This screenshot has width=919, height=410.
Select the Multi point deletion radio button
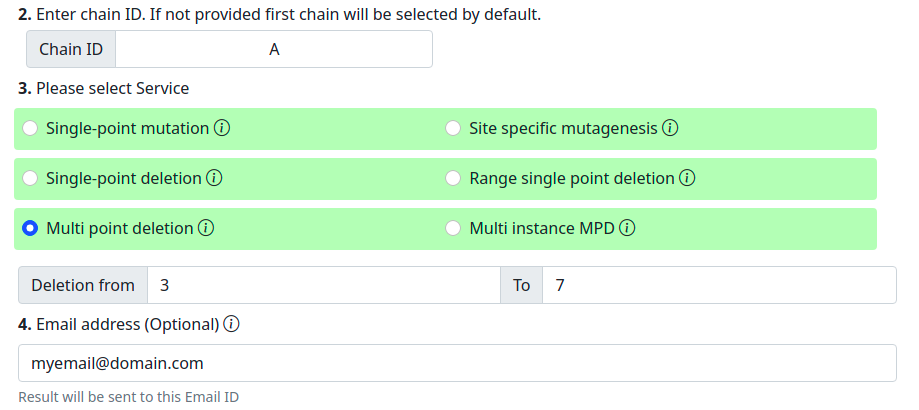point(30,228)
